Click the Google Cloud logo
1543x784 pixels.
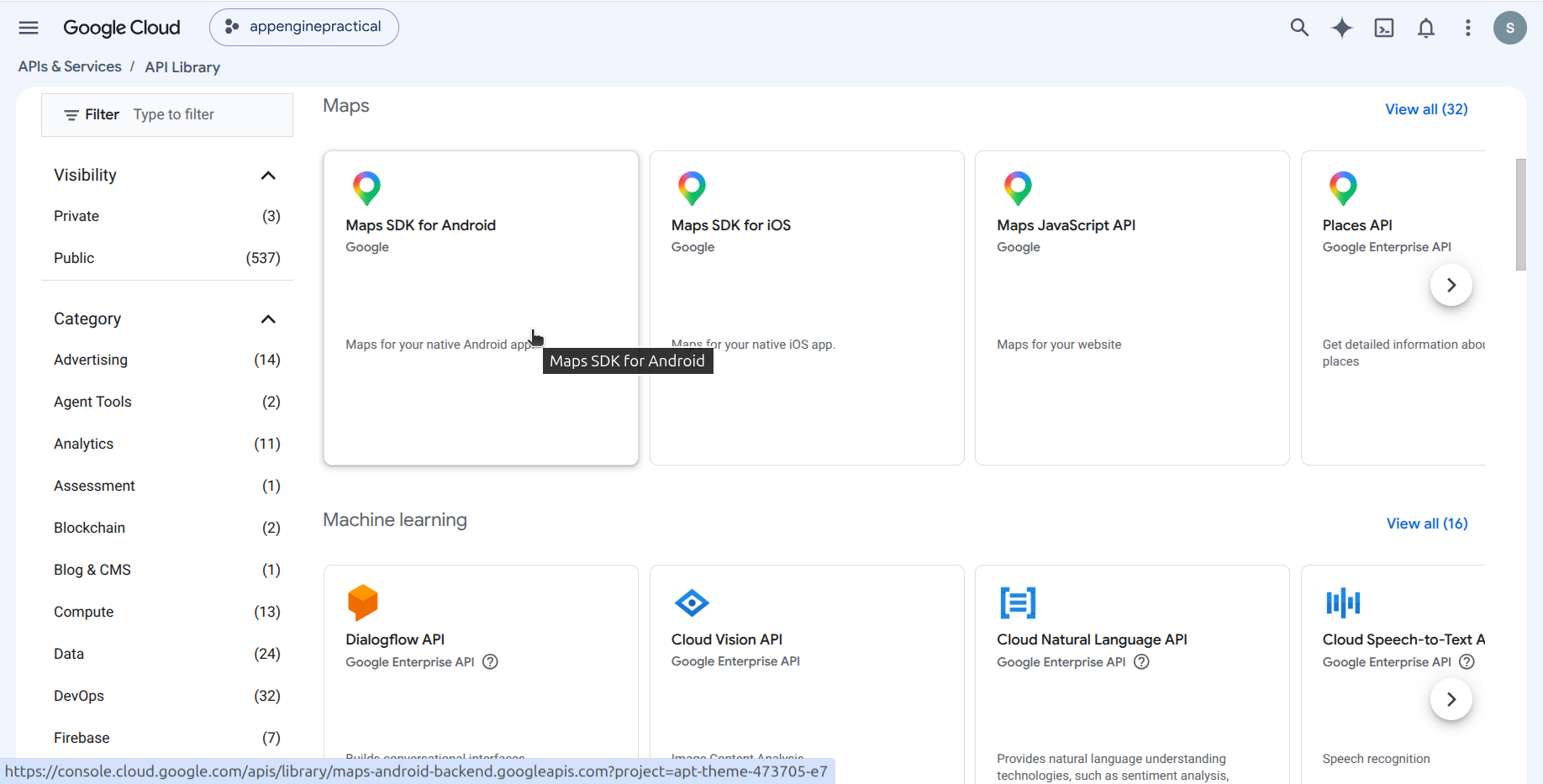point(122,28)
